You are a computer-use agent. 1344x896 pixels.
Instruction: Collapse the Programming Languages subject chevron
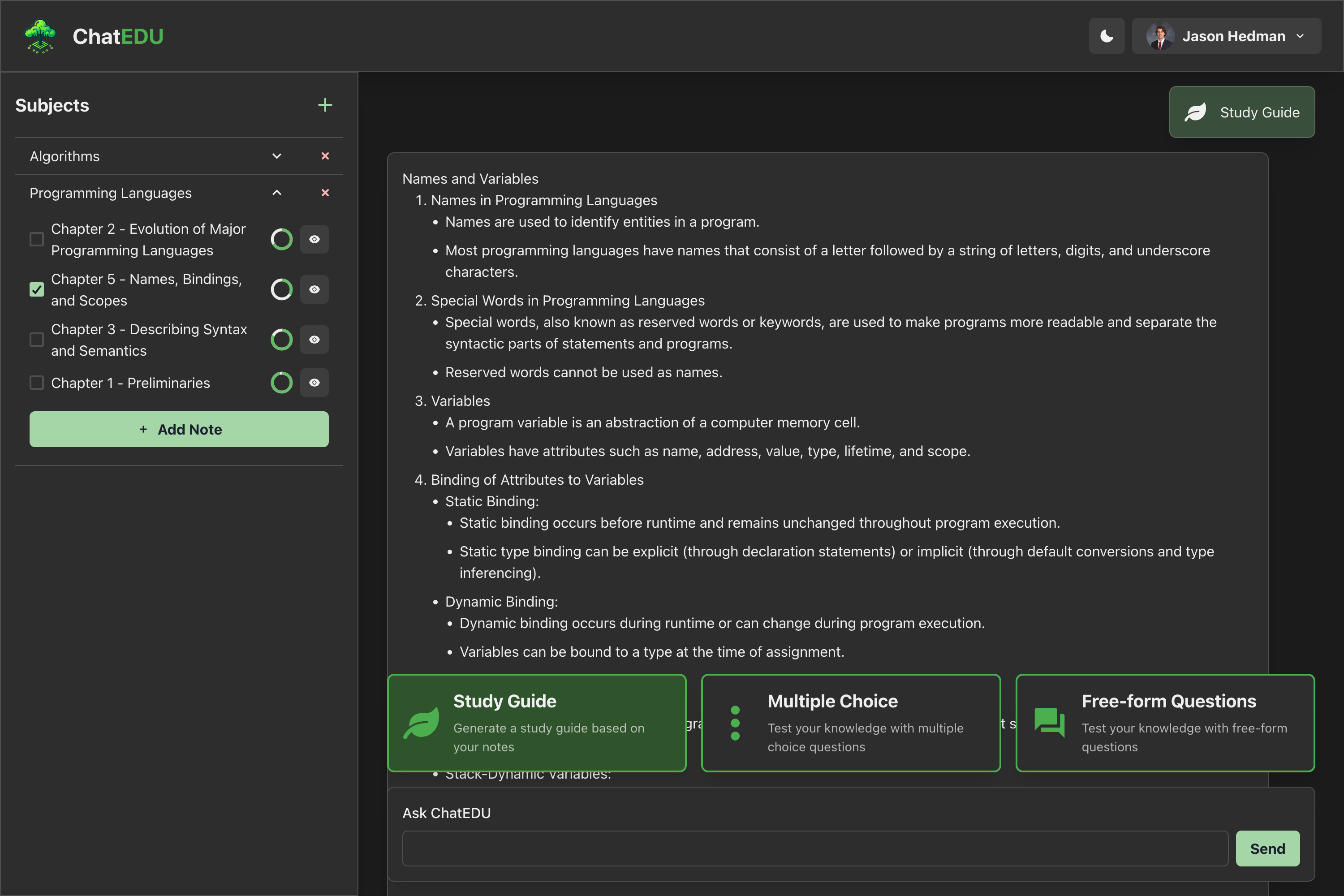(276, 193)
